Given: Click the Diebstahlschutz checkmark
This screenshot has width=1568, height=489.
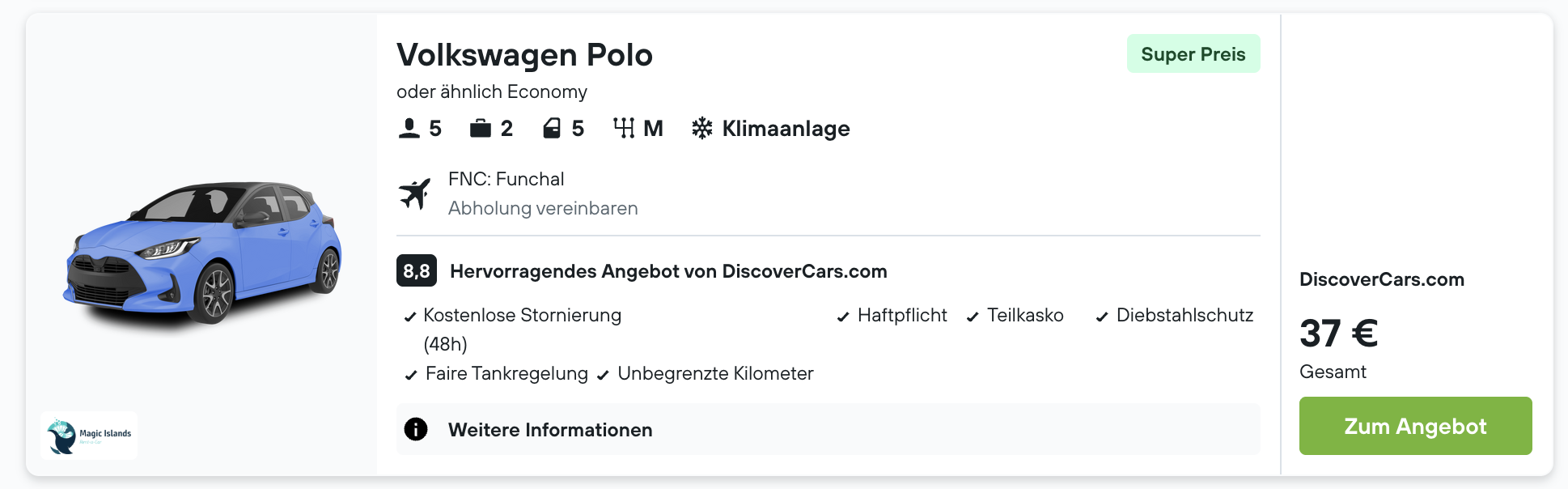Looking at the screenshot, I should pyautogui.click(x=1102, y=317).
